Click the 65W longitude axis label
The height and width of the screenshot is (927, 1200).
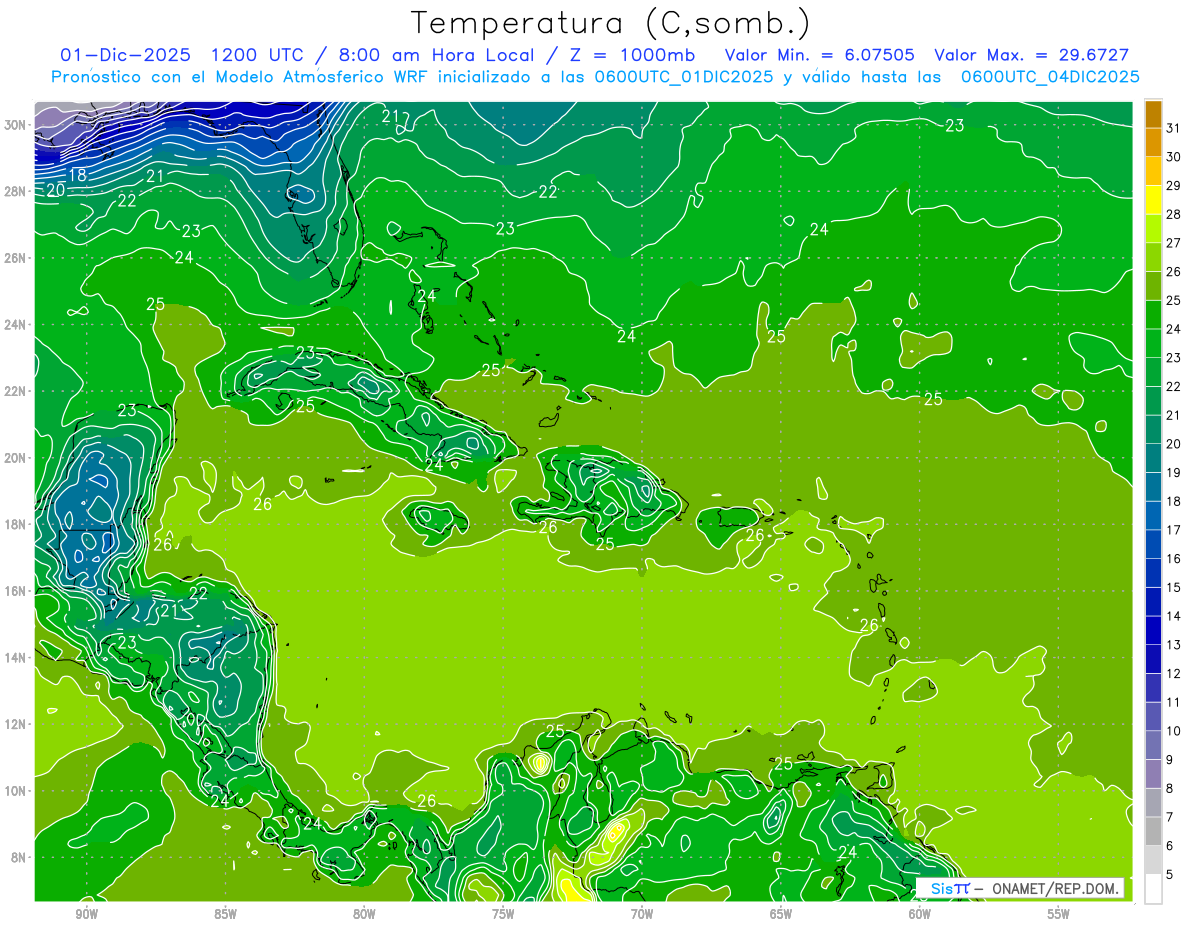point(781,914)
